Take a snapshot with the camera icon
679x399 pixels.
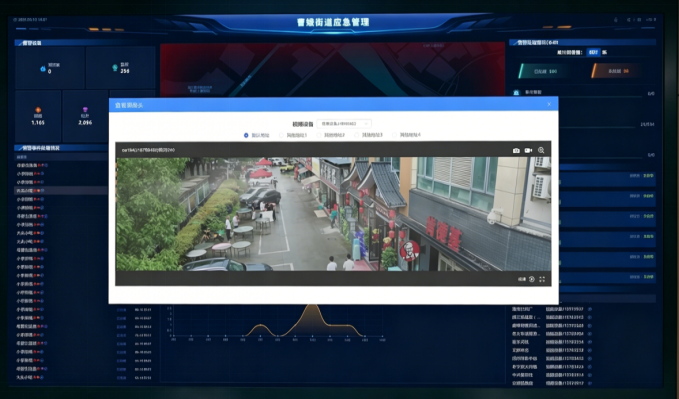click(516, 150)
